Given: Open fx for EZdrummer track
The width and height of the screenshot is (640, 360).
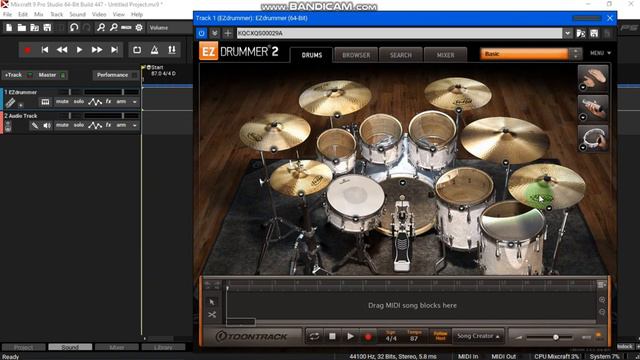Looking at the screenshot, I should (108, 102).
